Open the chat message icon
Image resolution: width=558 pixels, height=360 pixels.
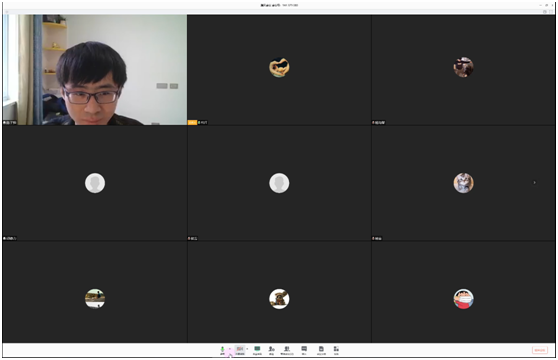pyautogui.click(x=304, y=350)
